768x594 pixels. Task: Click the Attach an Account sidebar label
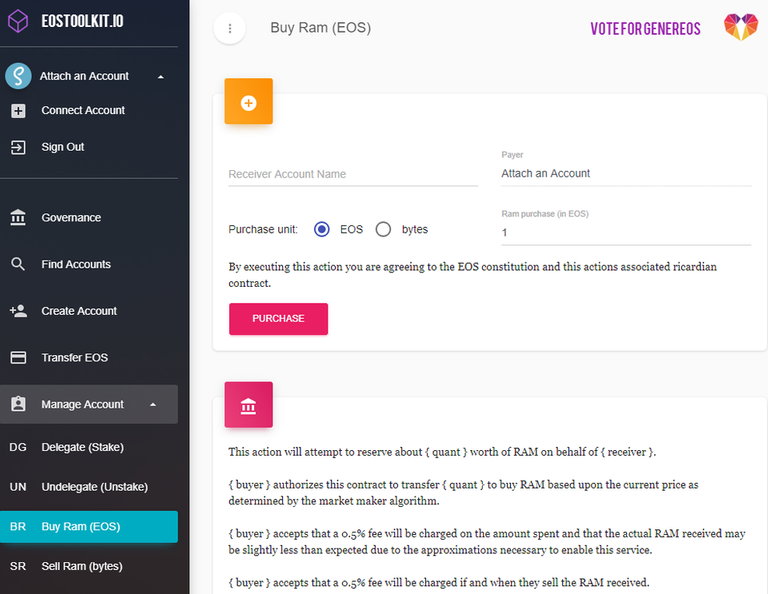(84, 76)
